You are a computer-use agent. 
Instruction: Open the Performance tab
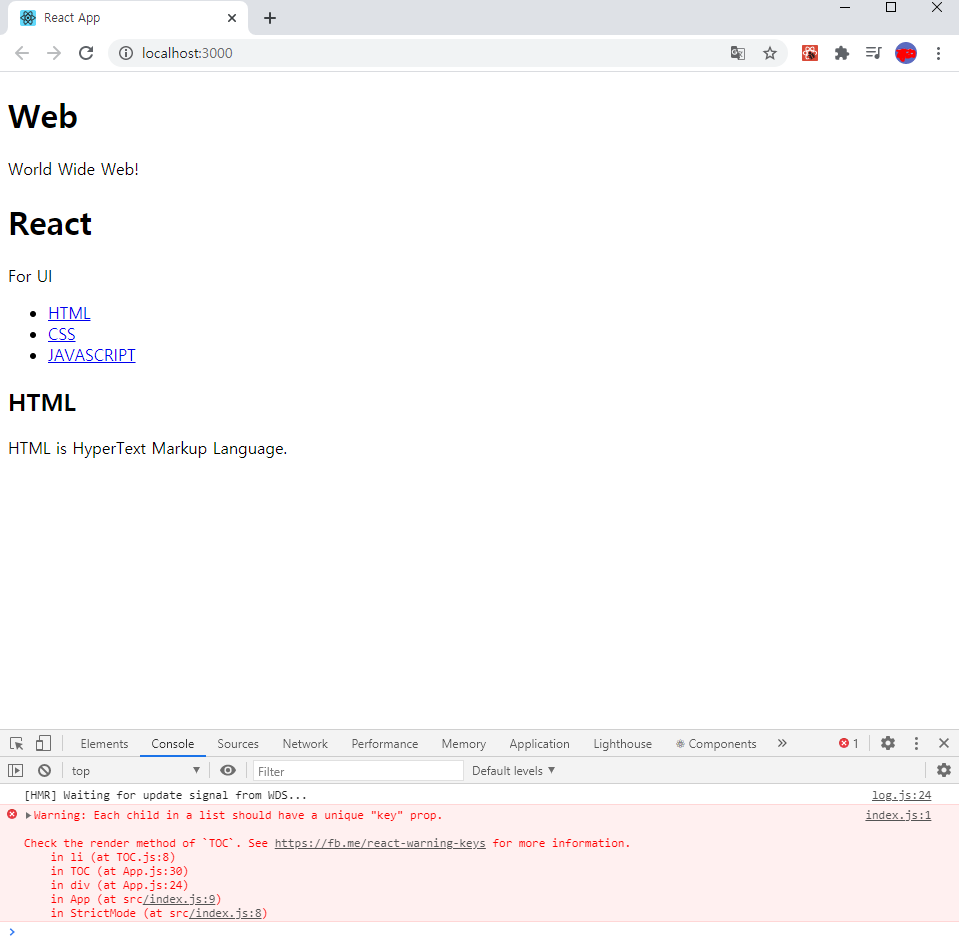point(385,744)
